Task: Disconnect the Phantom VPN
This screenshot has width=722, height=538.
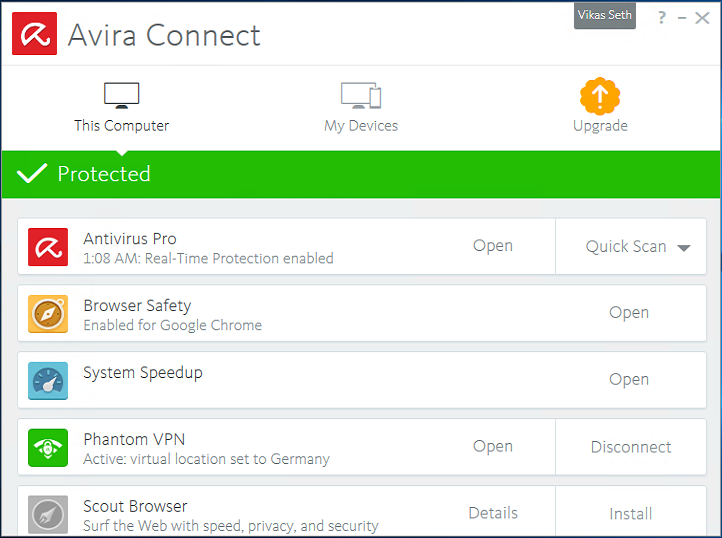Action: point(631,447)
